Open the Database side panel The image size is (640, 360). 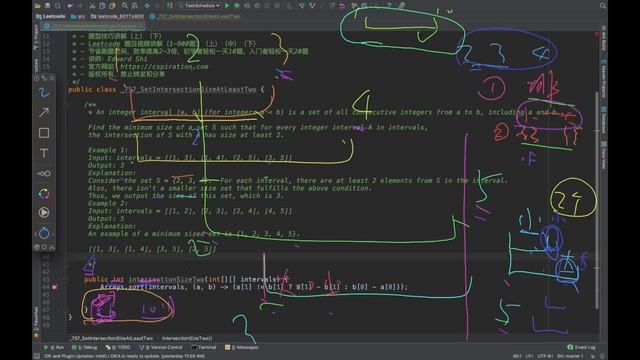coord(603,120)
